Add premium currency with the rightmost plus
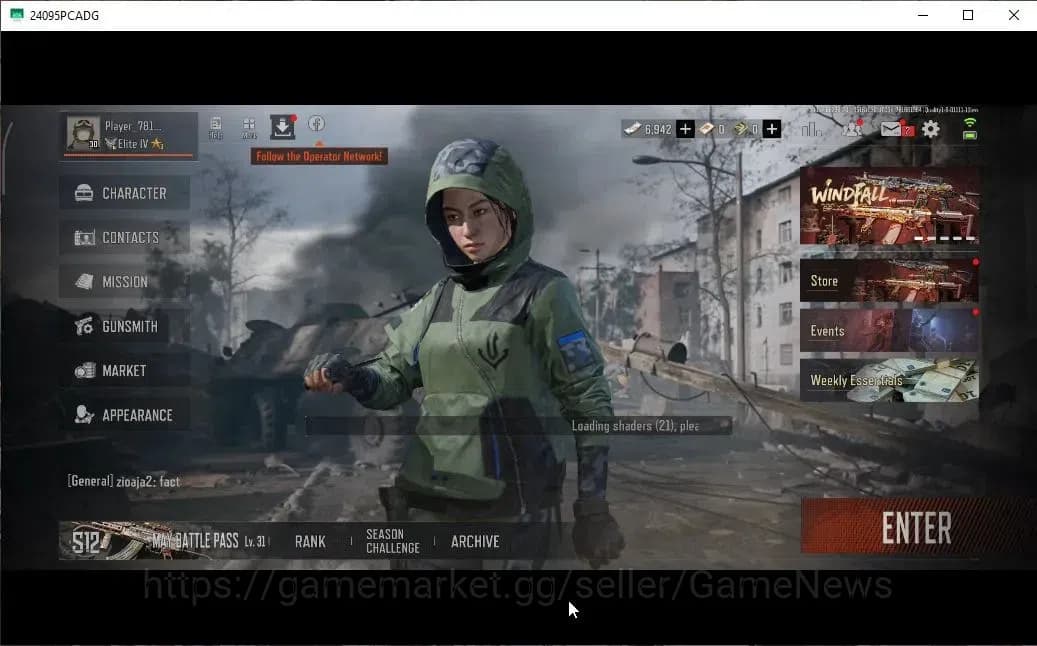 771,129
